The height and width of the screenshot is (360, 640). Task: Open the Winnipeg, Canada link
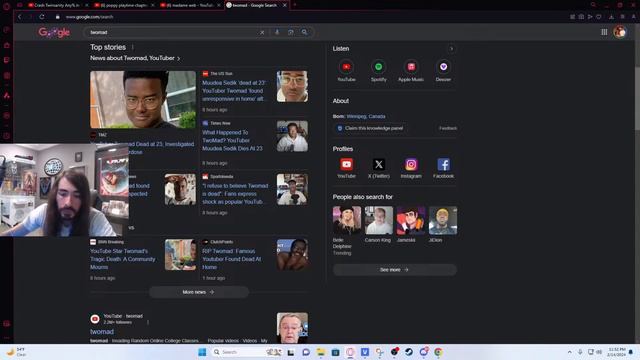click(x=366, y=116)
